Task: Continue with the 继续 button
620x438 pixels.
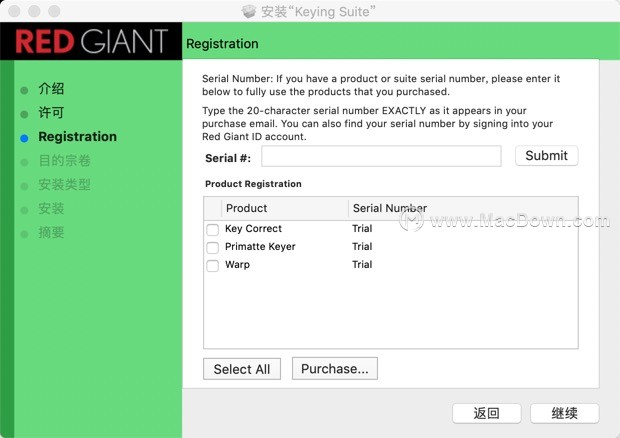Action: 564,413
